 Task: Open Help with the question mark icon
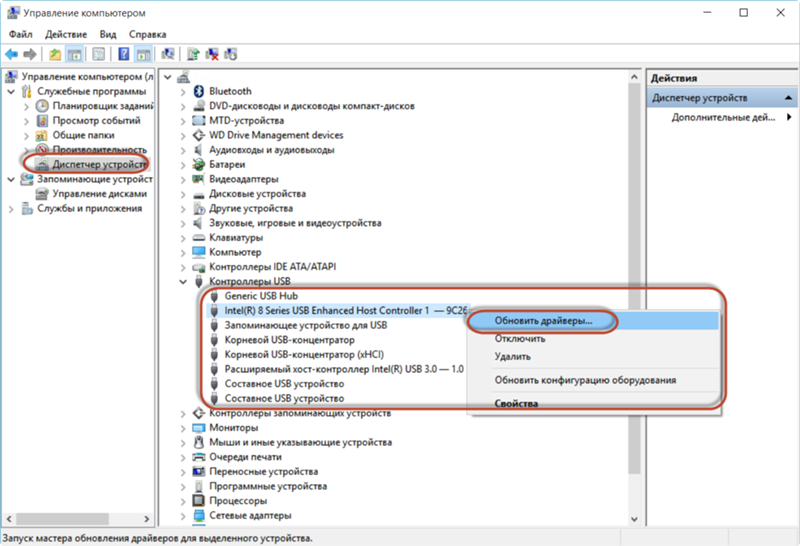pos(123,54)
